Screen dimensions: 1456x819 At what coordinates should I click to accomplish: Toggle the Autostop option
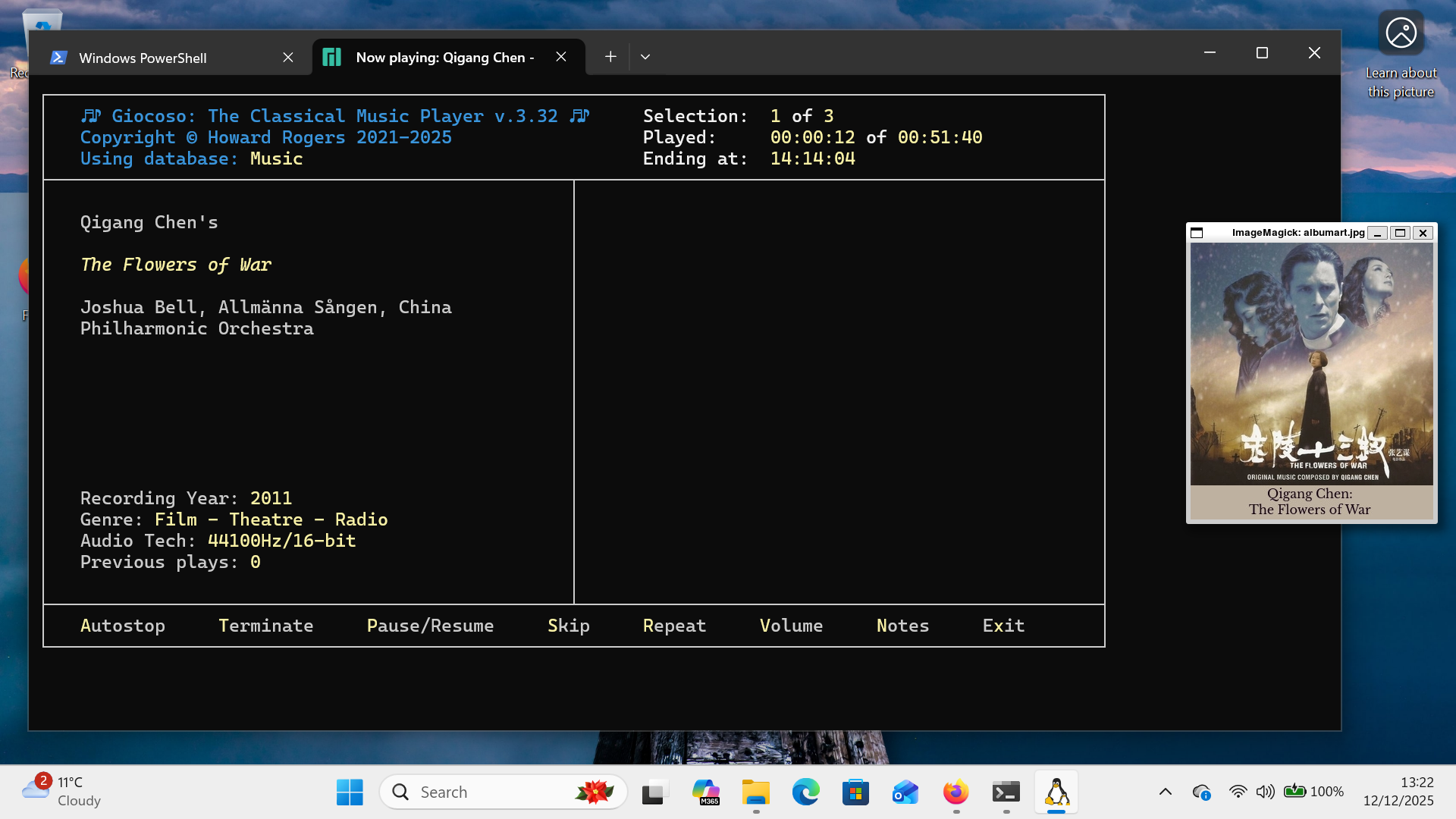(123, 626)
